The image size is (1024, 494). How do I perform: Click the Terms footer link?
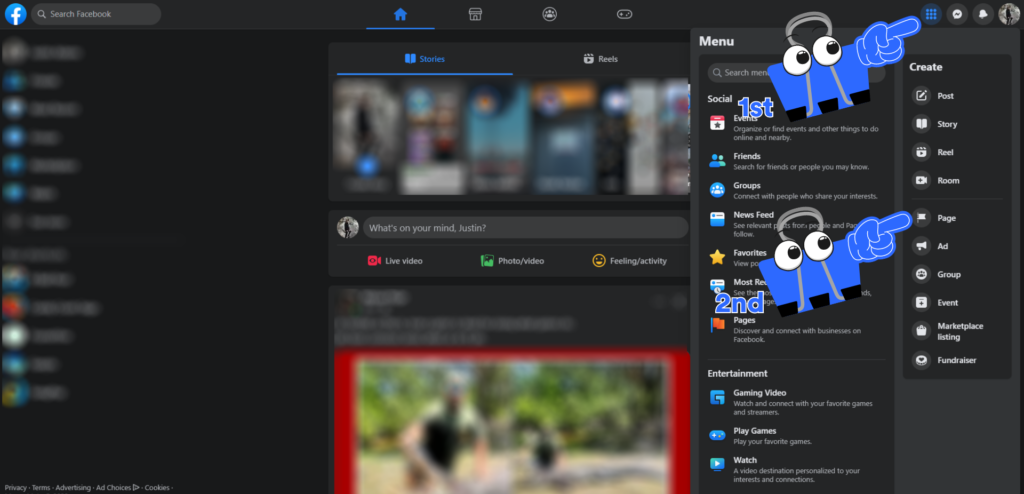(41, 487)
